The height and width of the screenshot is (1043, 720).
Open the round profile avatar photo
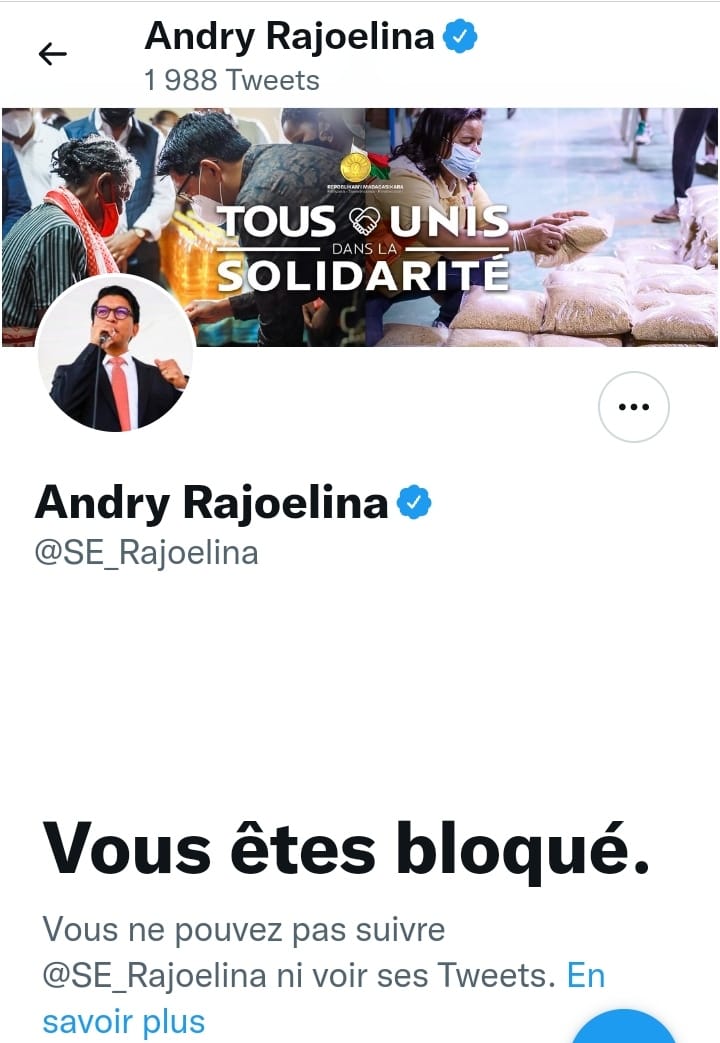(x=116, y=353)
